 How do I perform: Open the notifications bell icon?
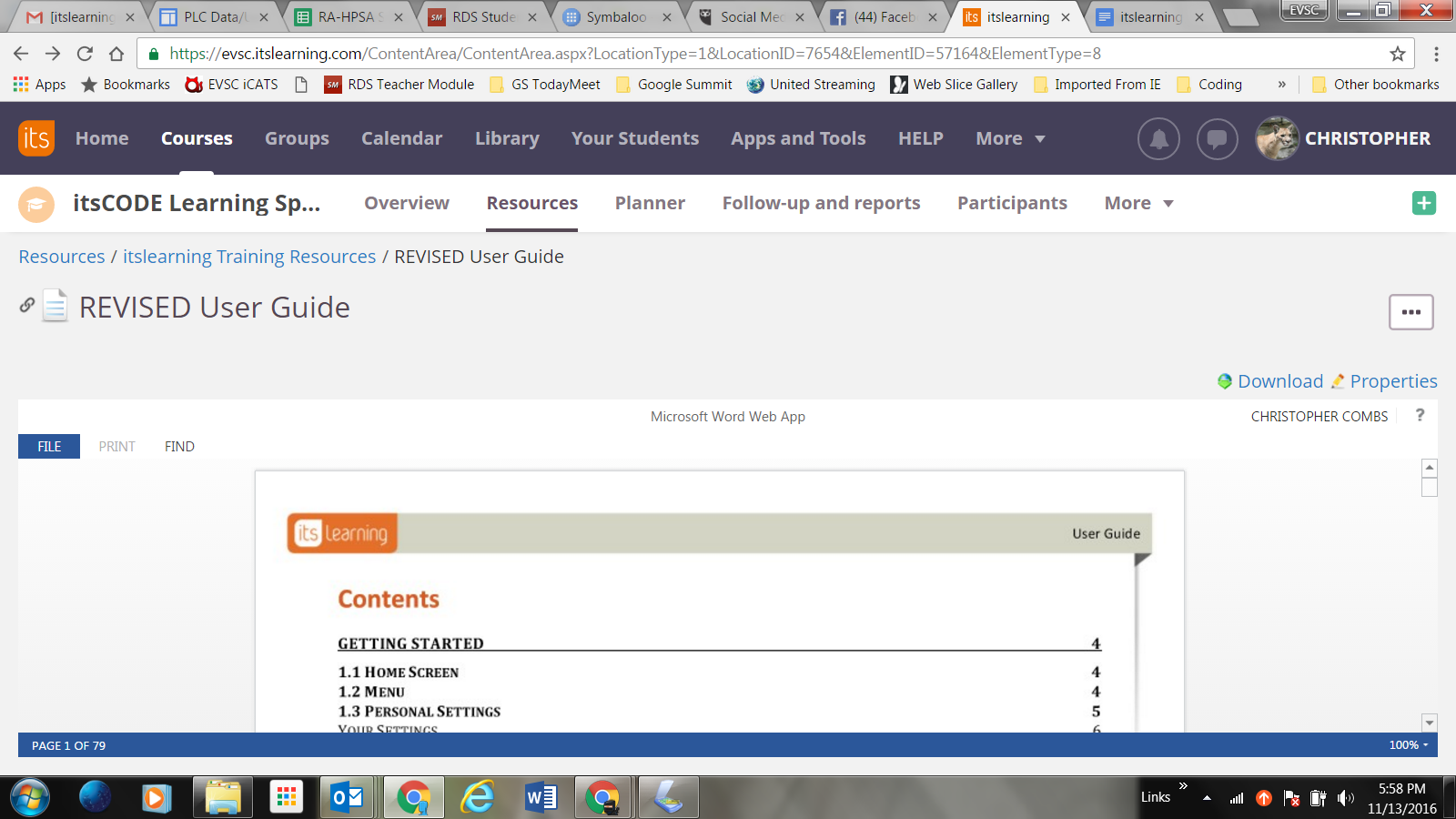pyautogui.click(x=1158, y=139)
